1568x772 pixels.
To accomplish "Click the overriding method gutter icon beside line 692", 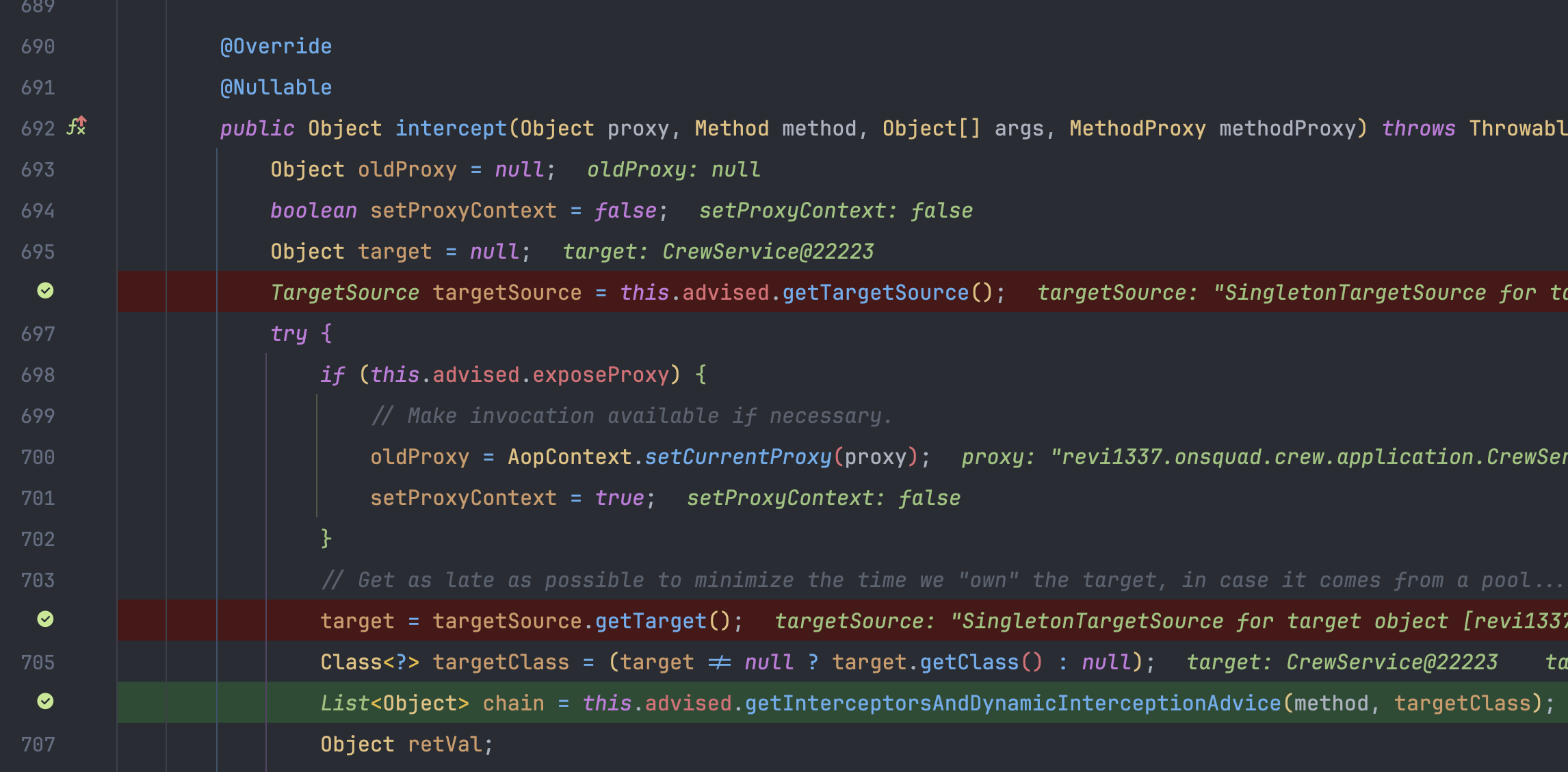I will 77,127.
